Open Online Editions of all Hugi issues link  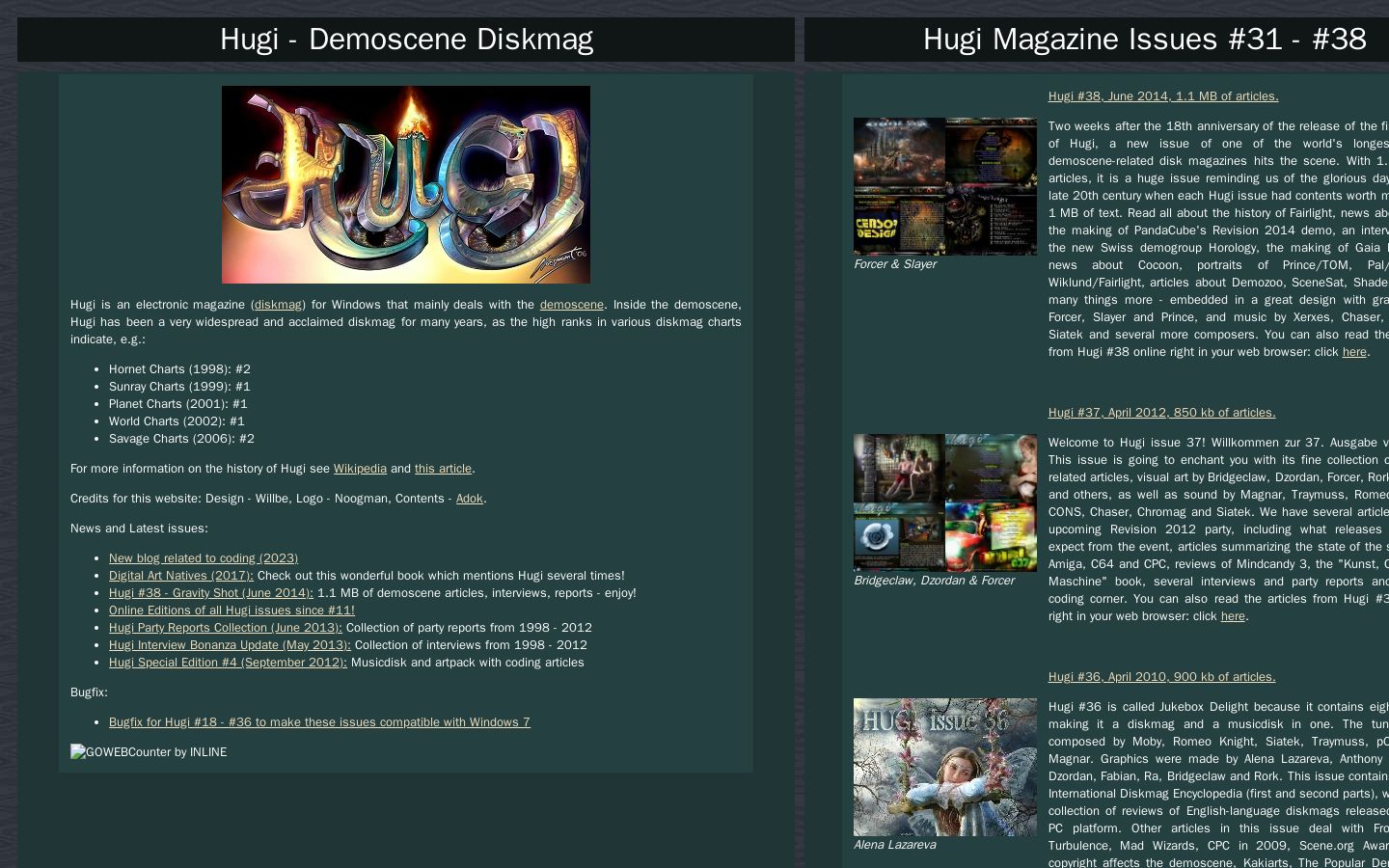pos(231,610)
